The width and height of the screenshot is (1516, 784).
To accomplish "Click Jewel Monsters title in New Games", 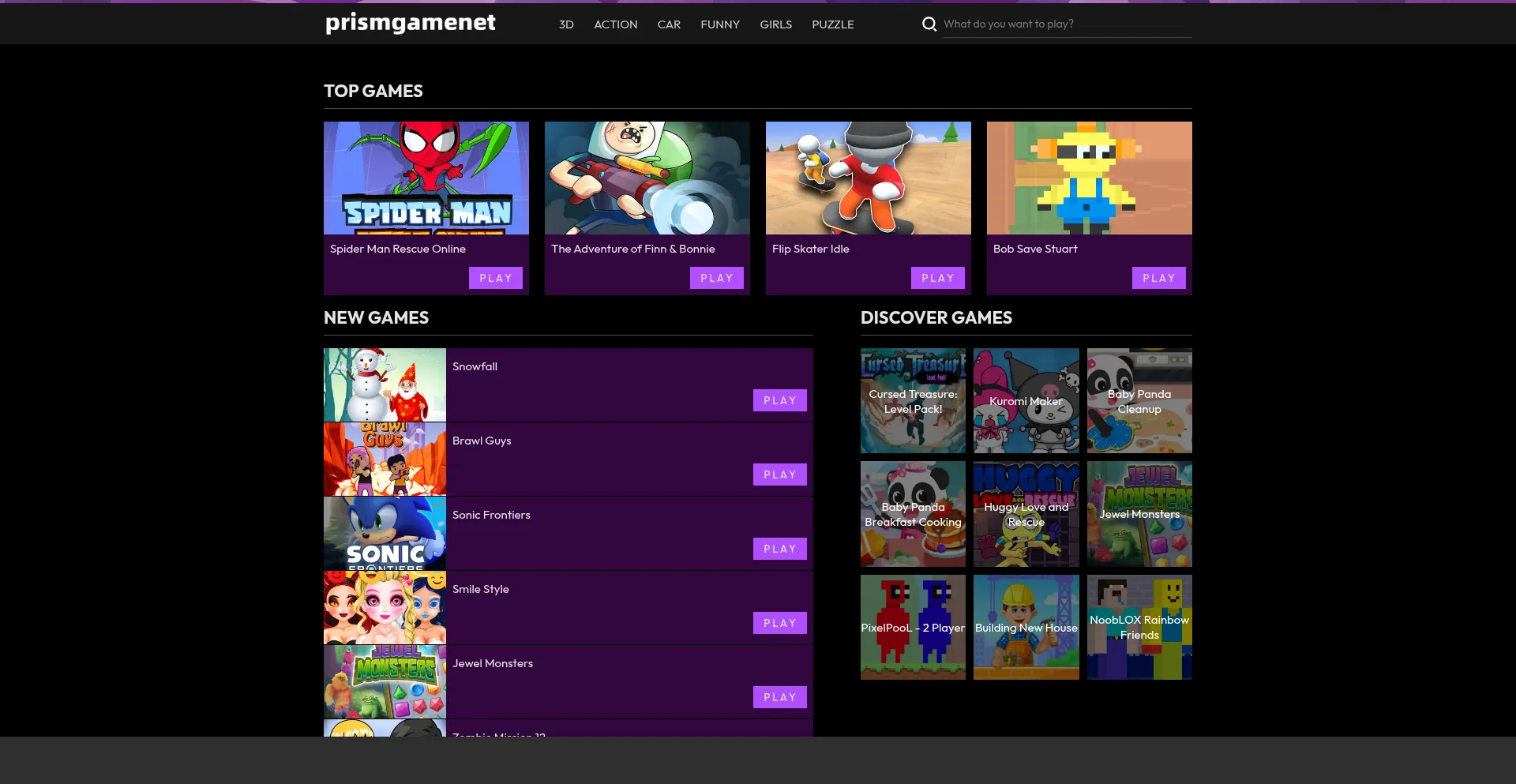I will [x=493, y=663].
